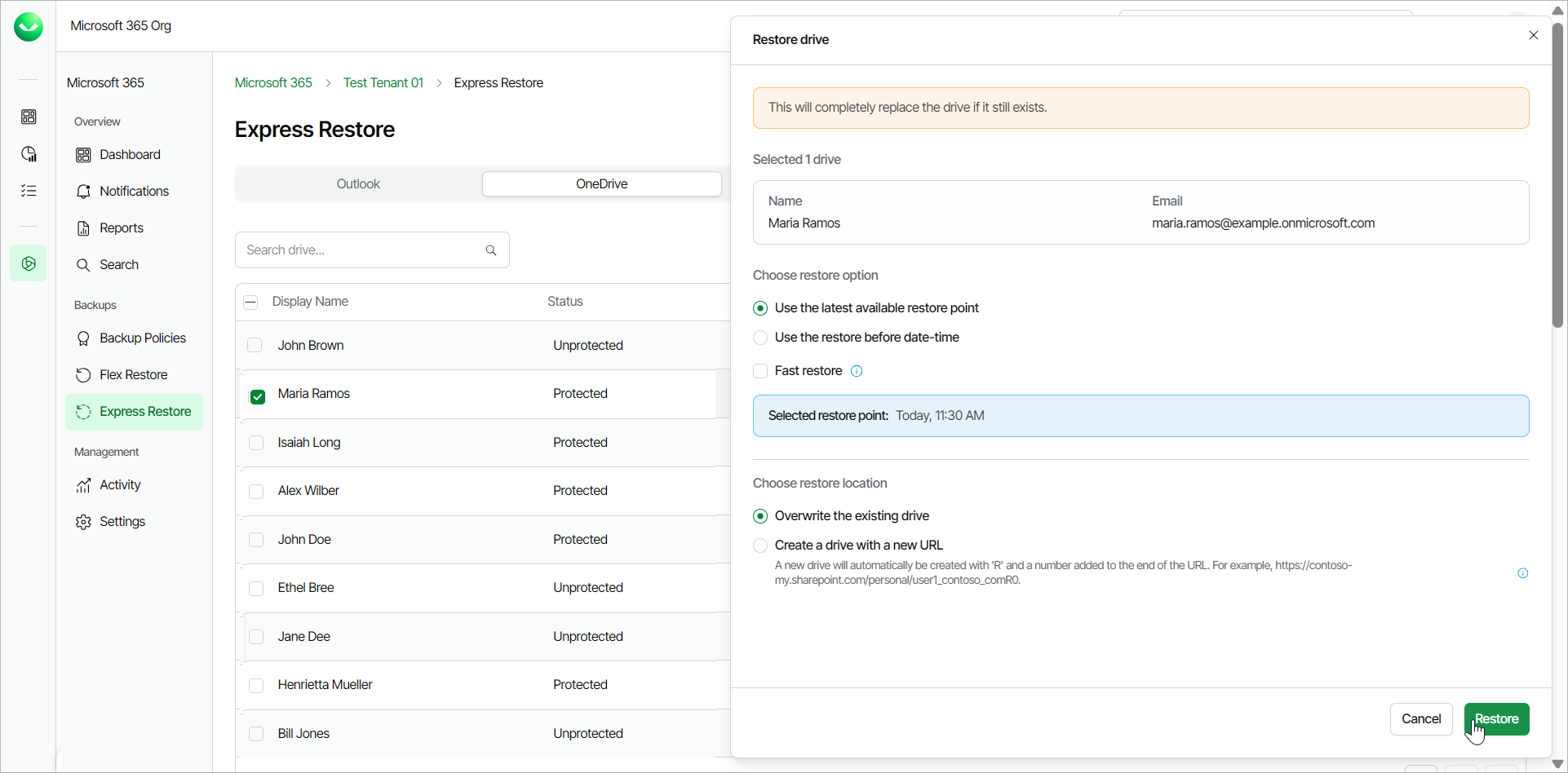Click Unprotected status for Jane Dee

coord(588,637)
